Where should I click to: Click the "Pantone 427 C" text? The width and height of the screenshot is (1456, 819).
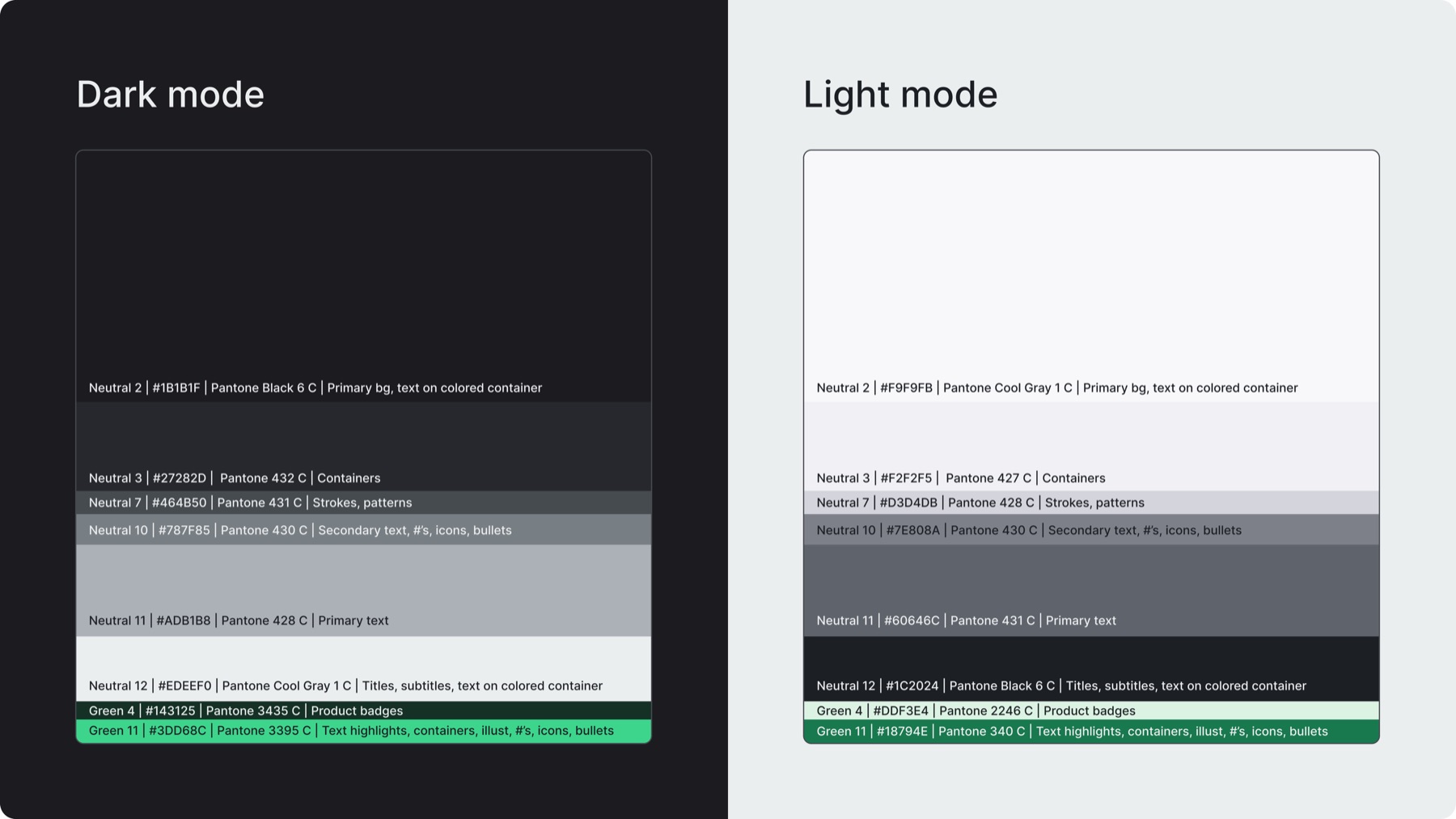click(x=988, y=478)
